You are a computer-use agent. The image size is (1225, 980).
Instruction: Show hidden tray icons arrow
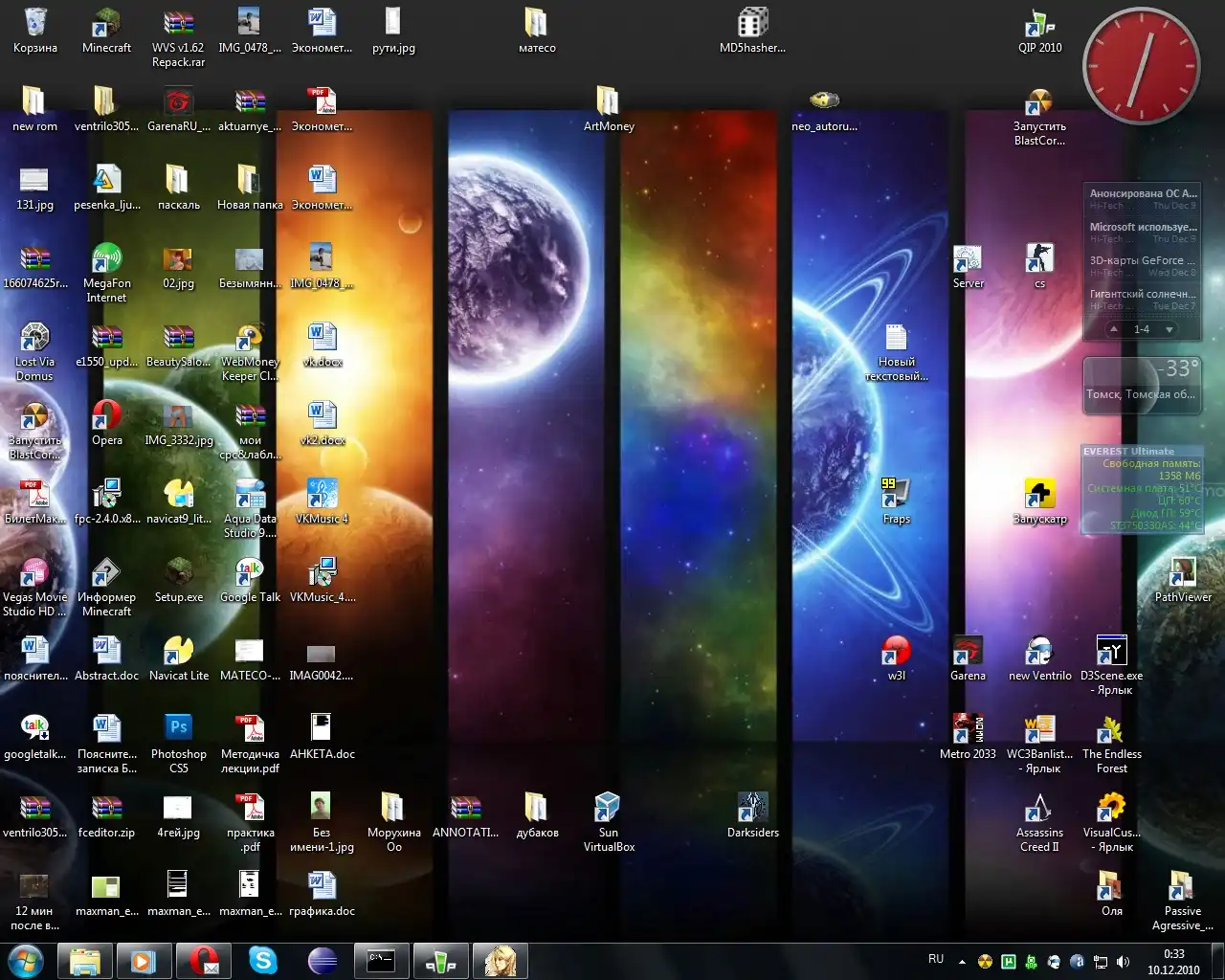(x=962, y=961)
